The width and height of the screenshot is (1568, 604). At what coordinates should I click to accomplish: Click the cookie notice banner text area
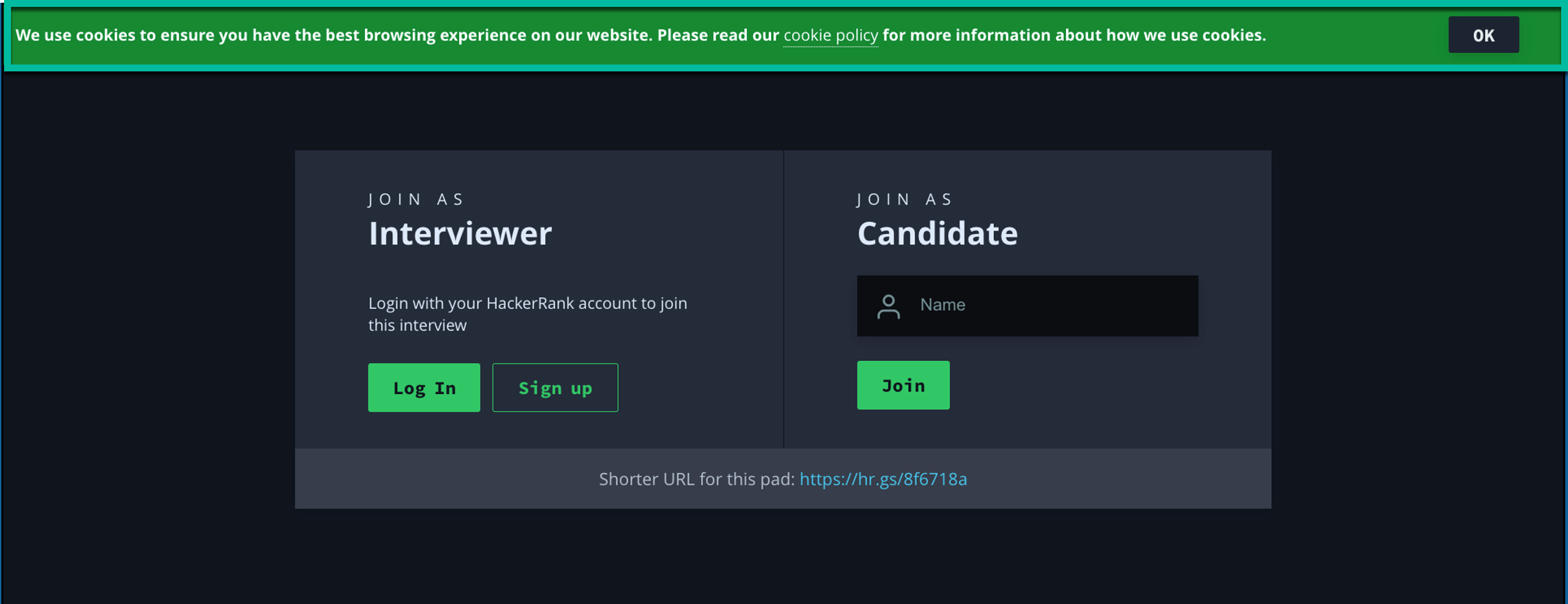[412, 34]
